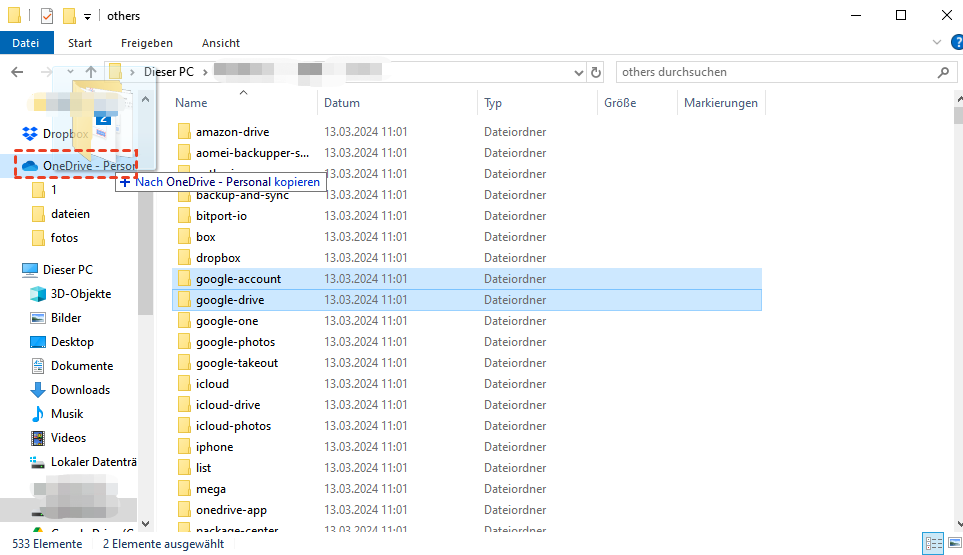Refresh the current folder view
This screenshot has width=963, height=555.
[597, 72]
